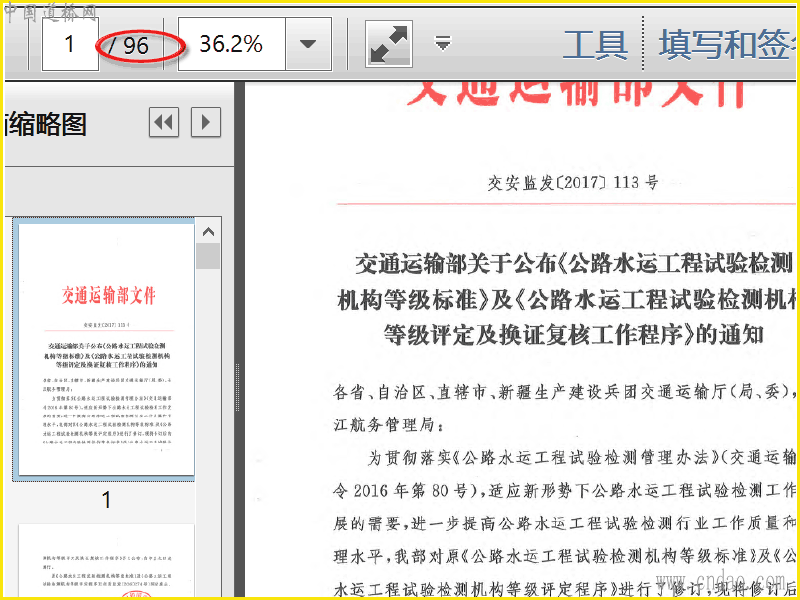Click the page number field showing 1
Screen dimensions: 800x600
70,44
